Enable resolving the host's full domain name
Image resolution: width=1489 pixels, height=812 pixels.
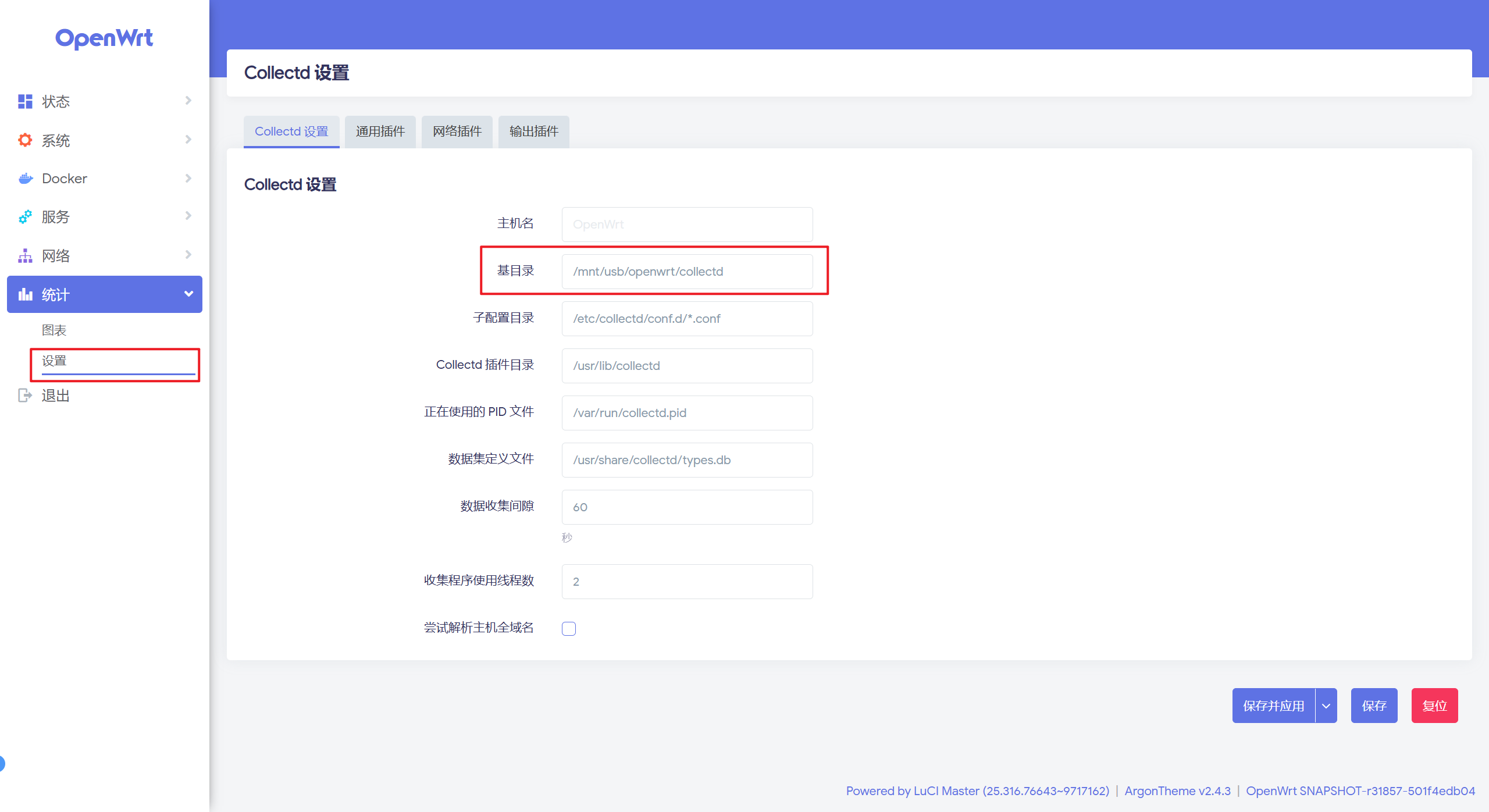(x=568, y=628)
